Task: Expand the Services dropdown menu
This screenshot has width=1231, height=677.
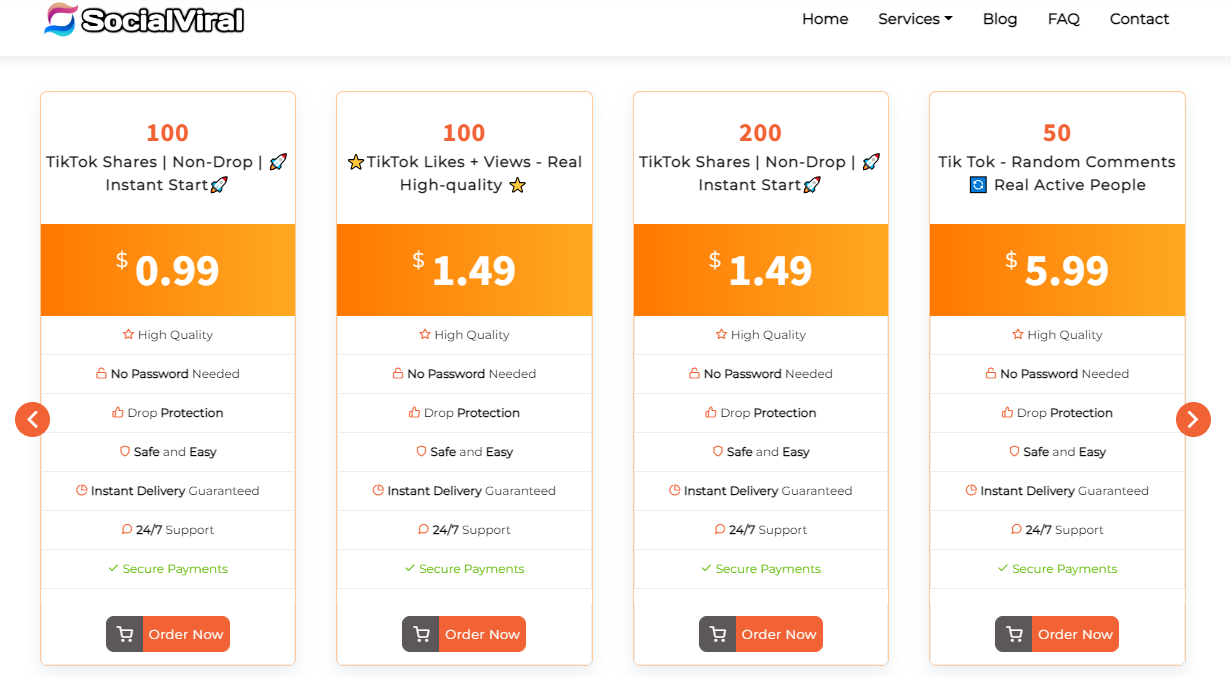Action: 915,19
